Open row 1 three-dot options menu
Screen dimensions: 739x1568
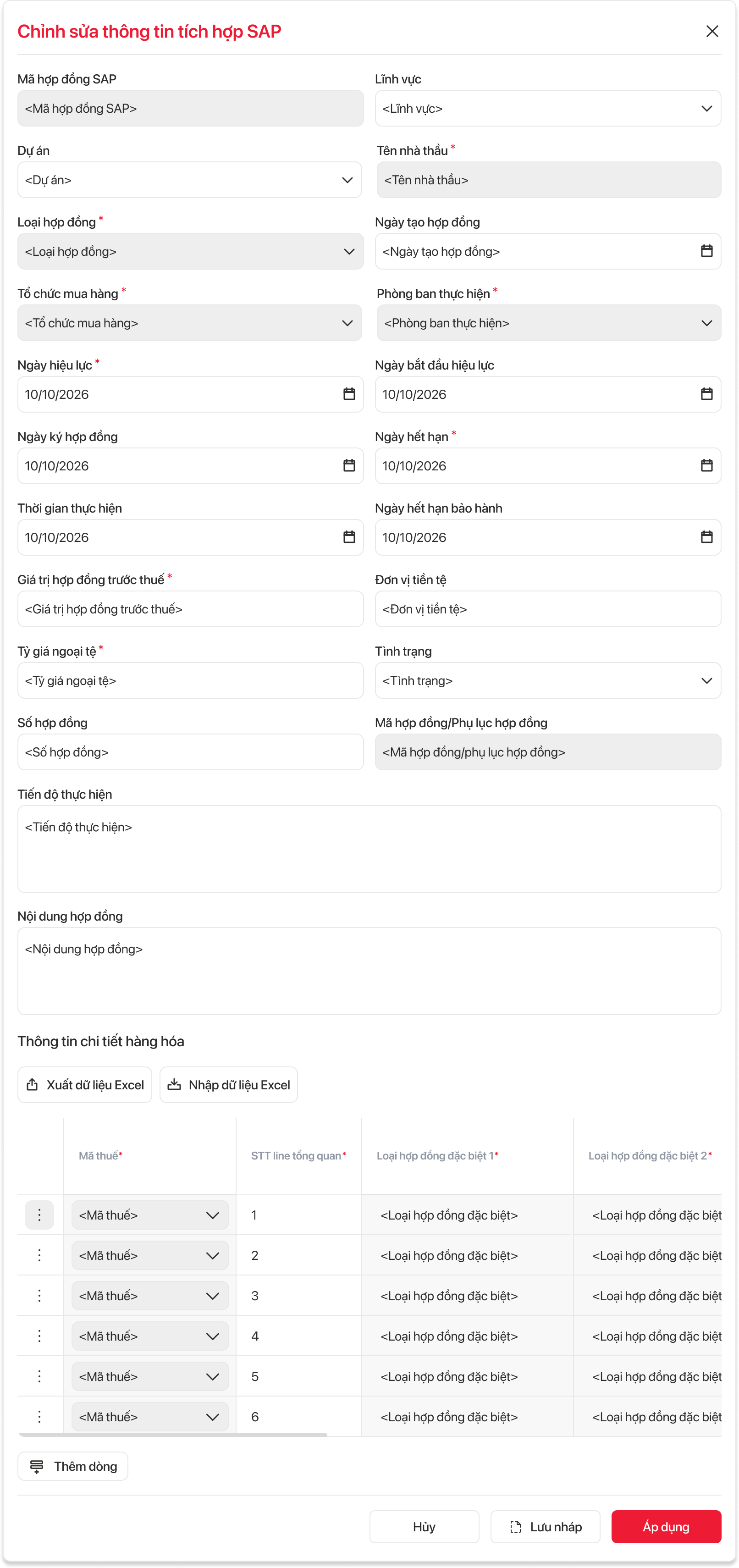[x=39, y=1215]
